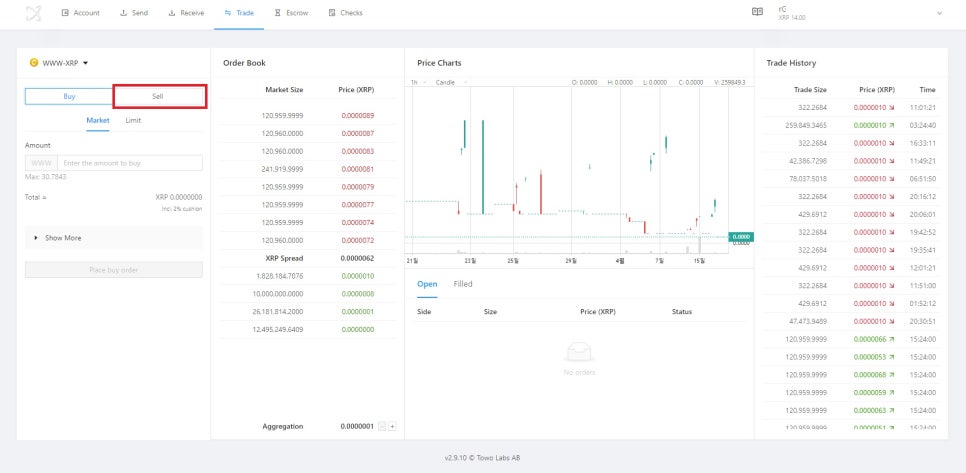Click bid size 10,000,000.0000
966x473 pixels.
pyautogui.click(x=278, y=294)
